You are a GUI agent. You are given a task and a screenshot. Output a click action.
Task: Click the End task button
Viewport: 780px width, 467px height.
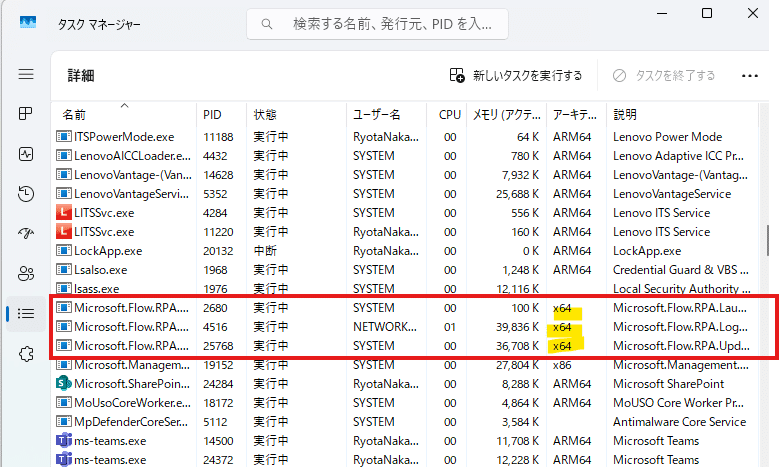(x=664, y=76)
